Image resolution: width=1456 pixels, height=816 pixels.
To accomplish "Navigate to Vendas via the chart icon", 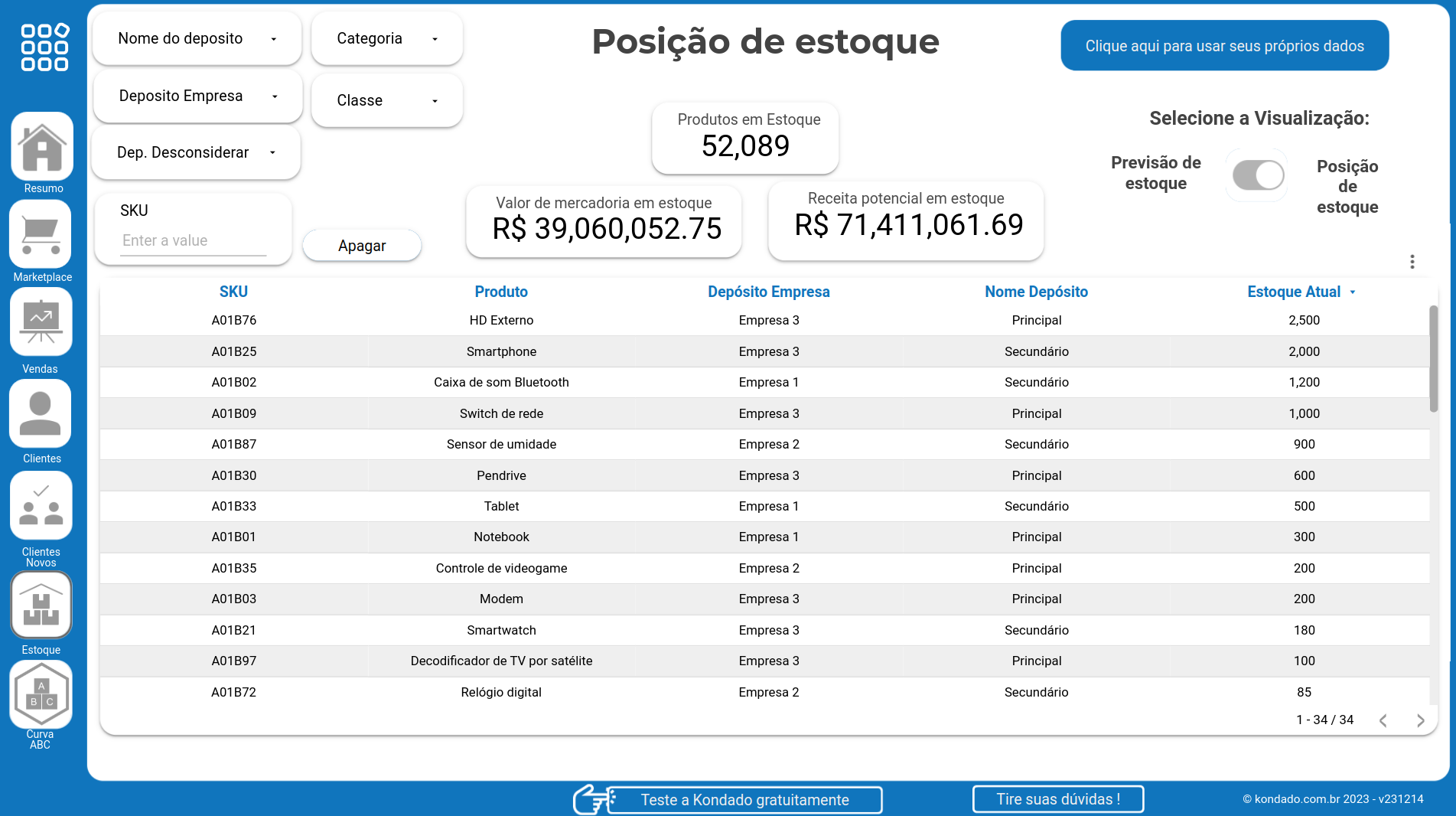I will click(41, 322).
